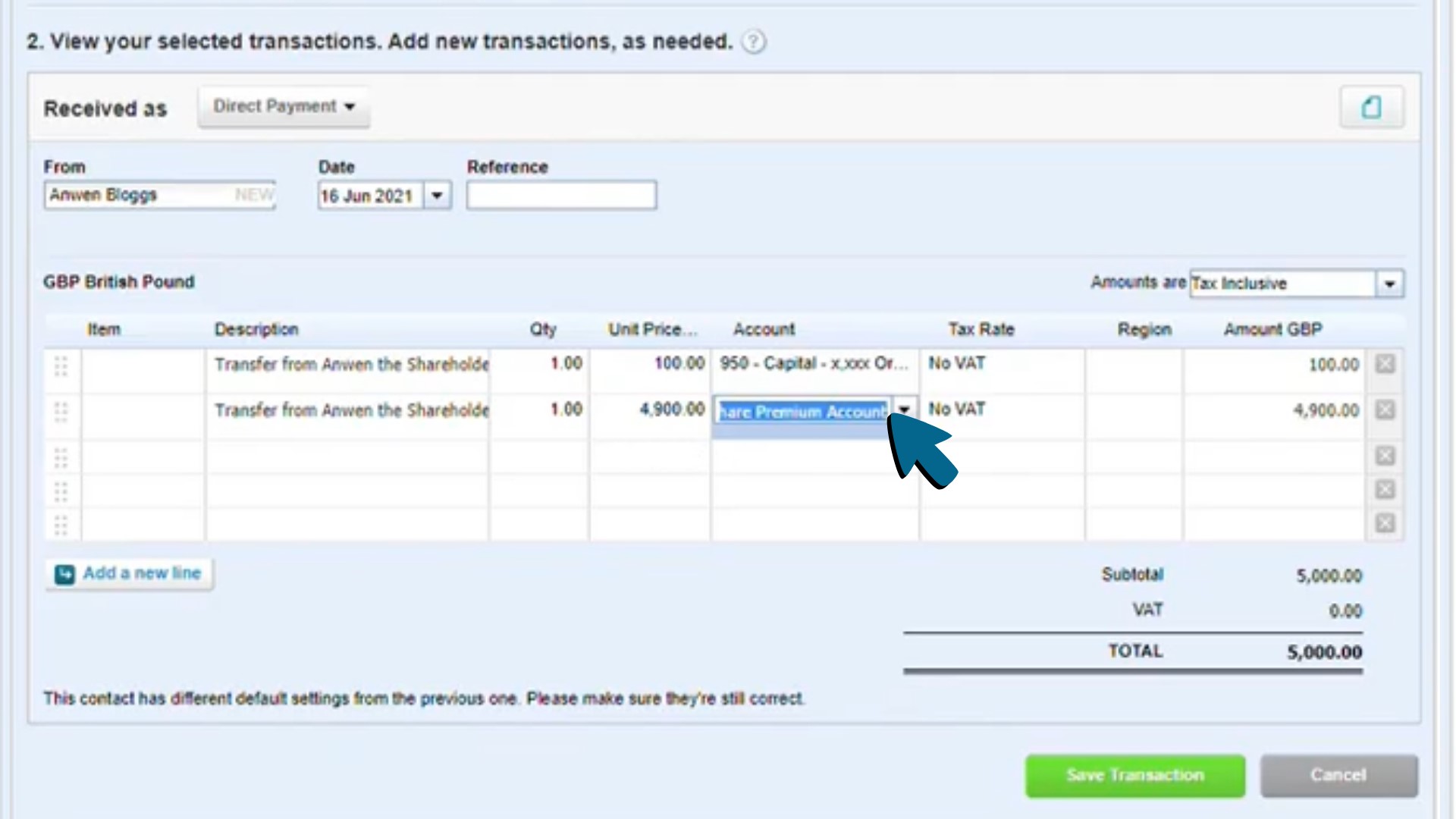Select the drag handle beside the 4,900.00 row
Image resolution: width=1456 pixels, height=819 pixels.
click(61, 410)
